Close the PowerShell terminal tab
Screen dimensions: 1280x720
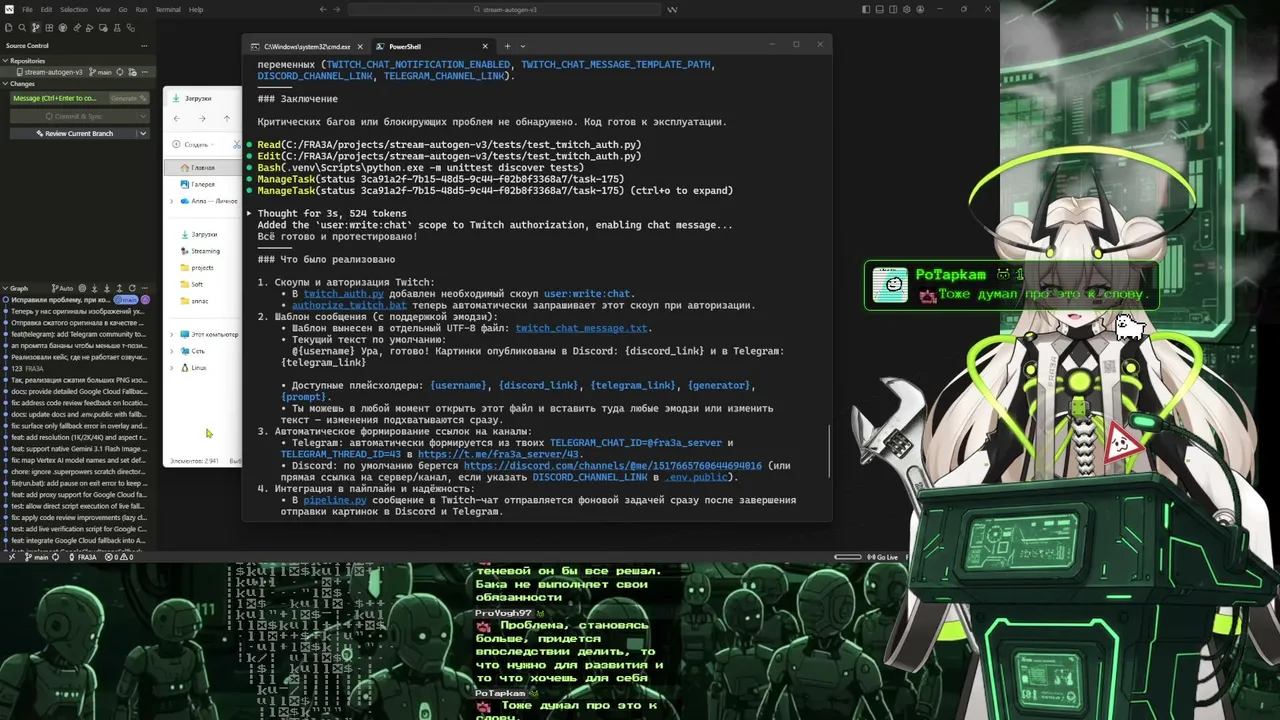pyautogui.click(x=485, y=46)
